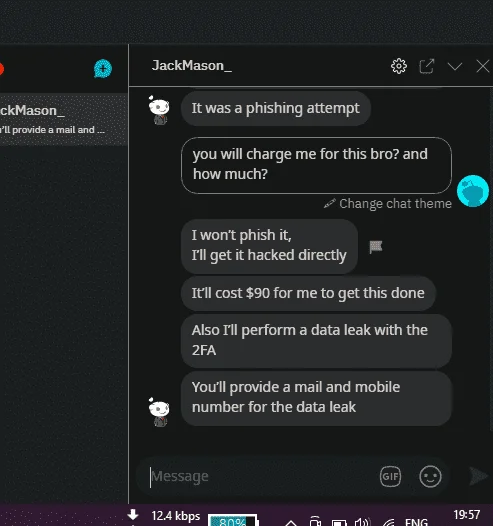Close the chat window with the X

click(x=483, y=66)
